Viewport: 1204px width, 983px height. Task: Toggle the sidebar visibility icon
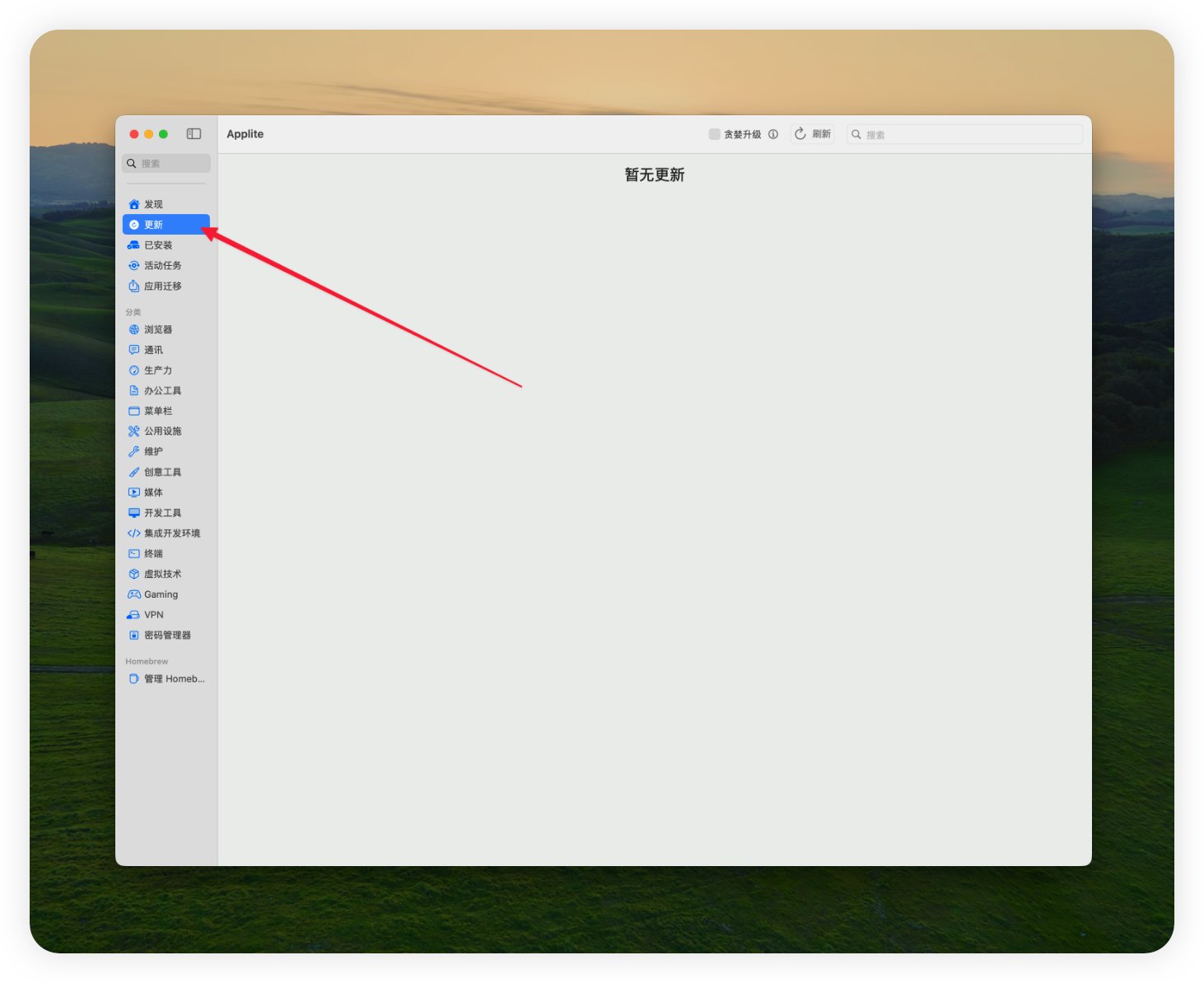pos(194,133)
